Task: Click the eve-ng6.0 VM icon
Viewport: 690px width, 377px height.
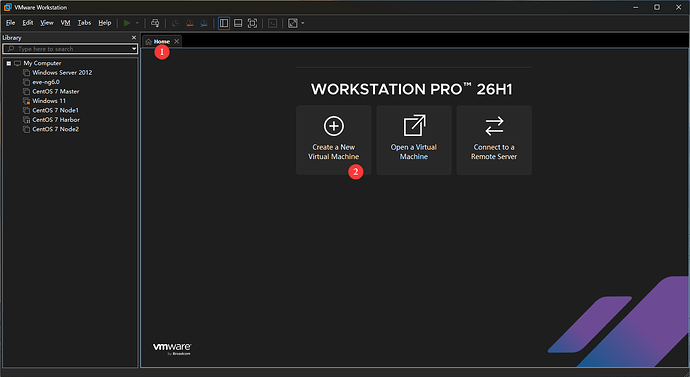Action: coord(26,82)
